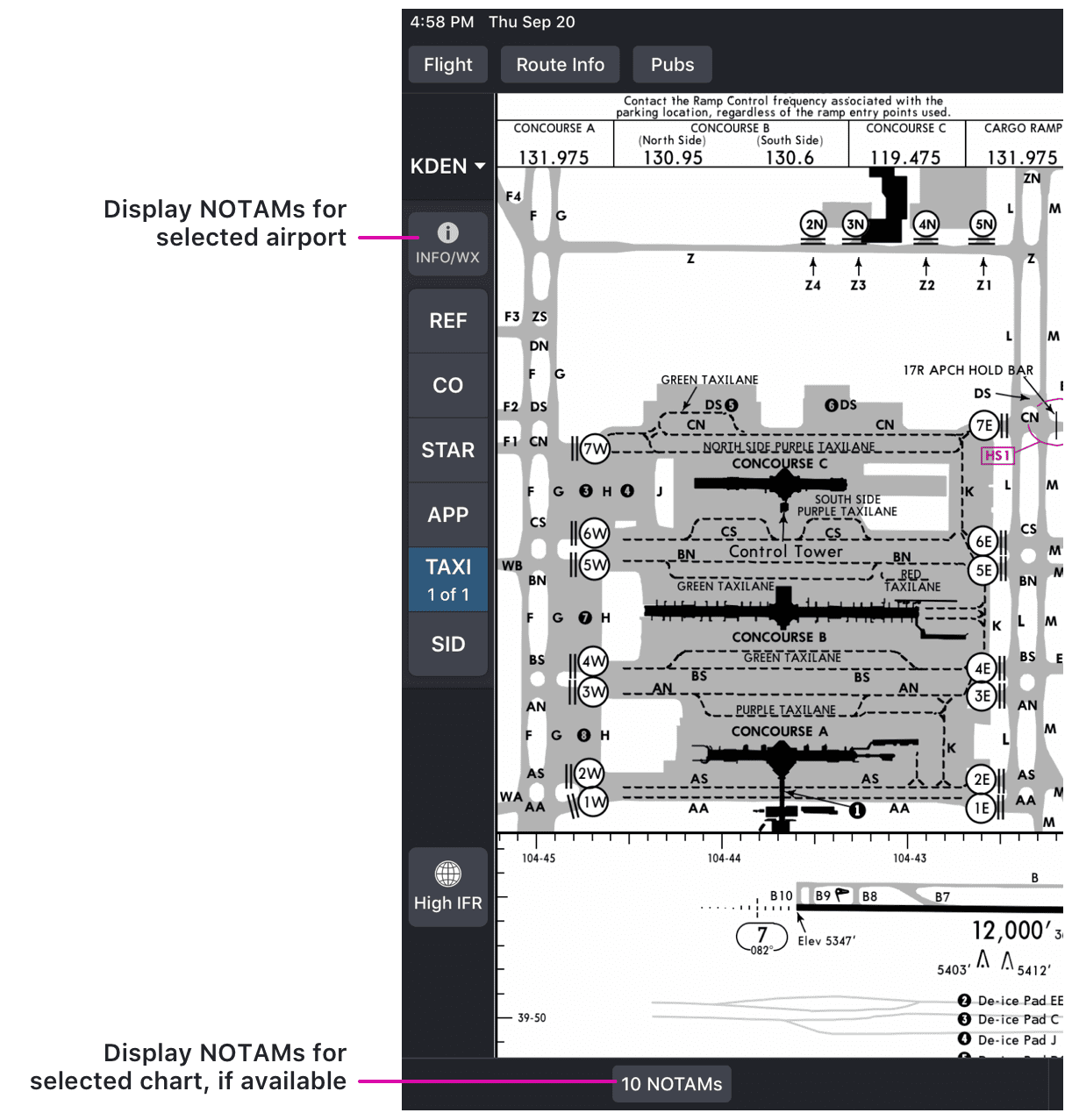The image size is (1072, 1120).
Task: Expand the KDEN airport selector dropdown
Action: click(447, 166)
